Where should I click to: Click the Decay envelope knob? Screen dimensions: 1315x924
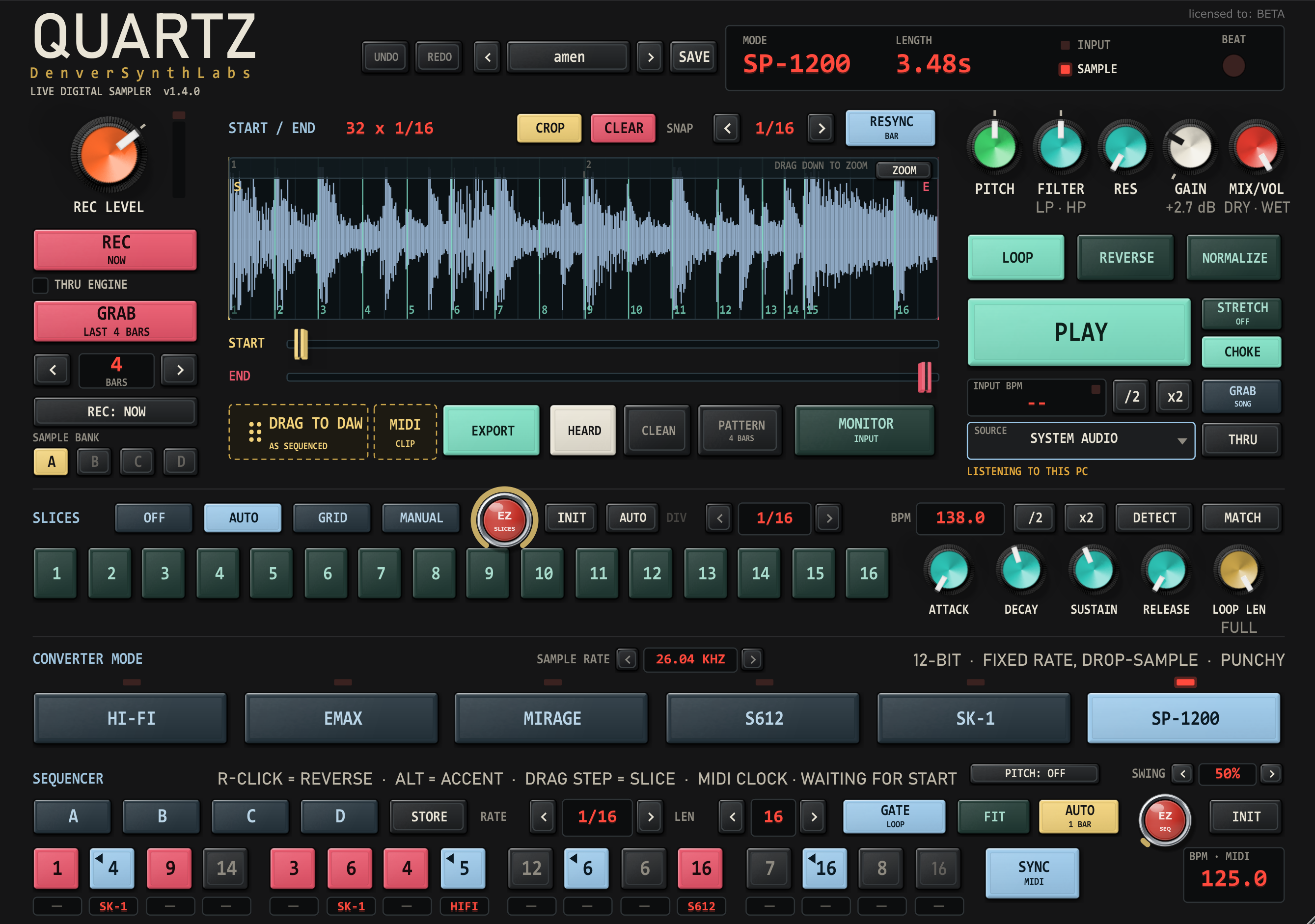[x=1020, y=569]
